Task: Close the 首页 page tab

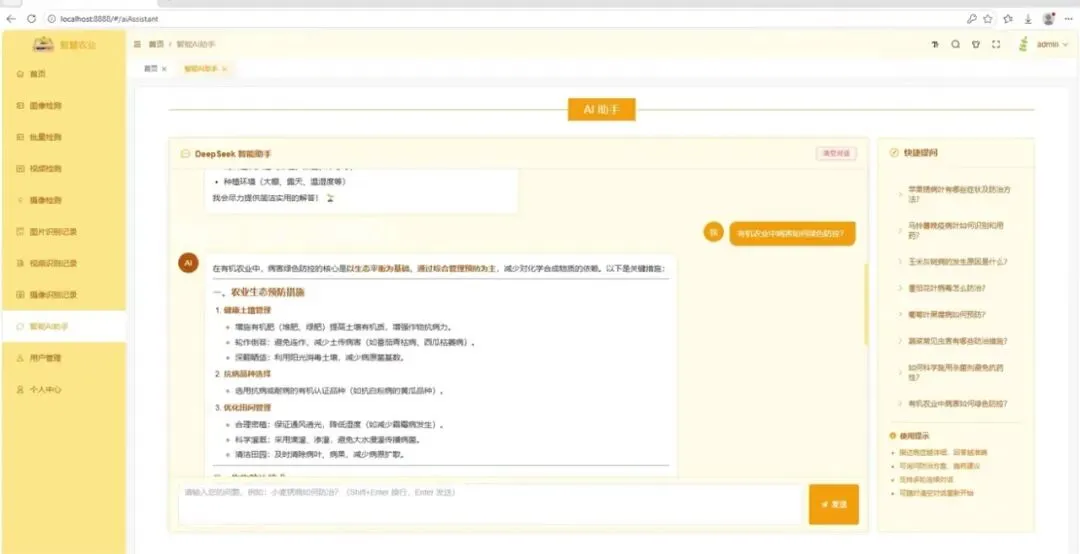Action: coord(164,69)
